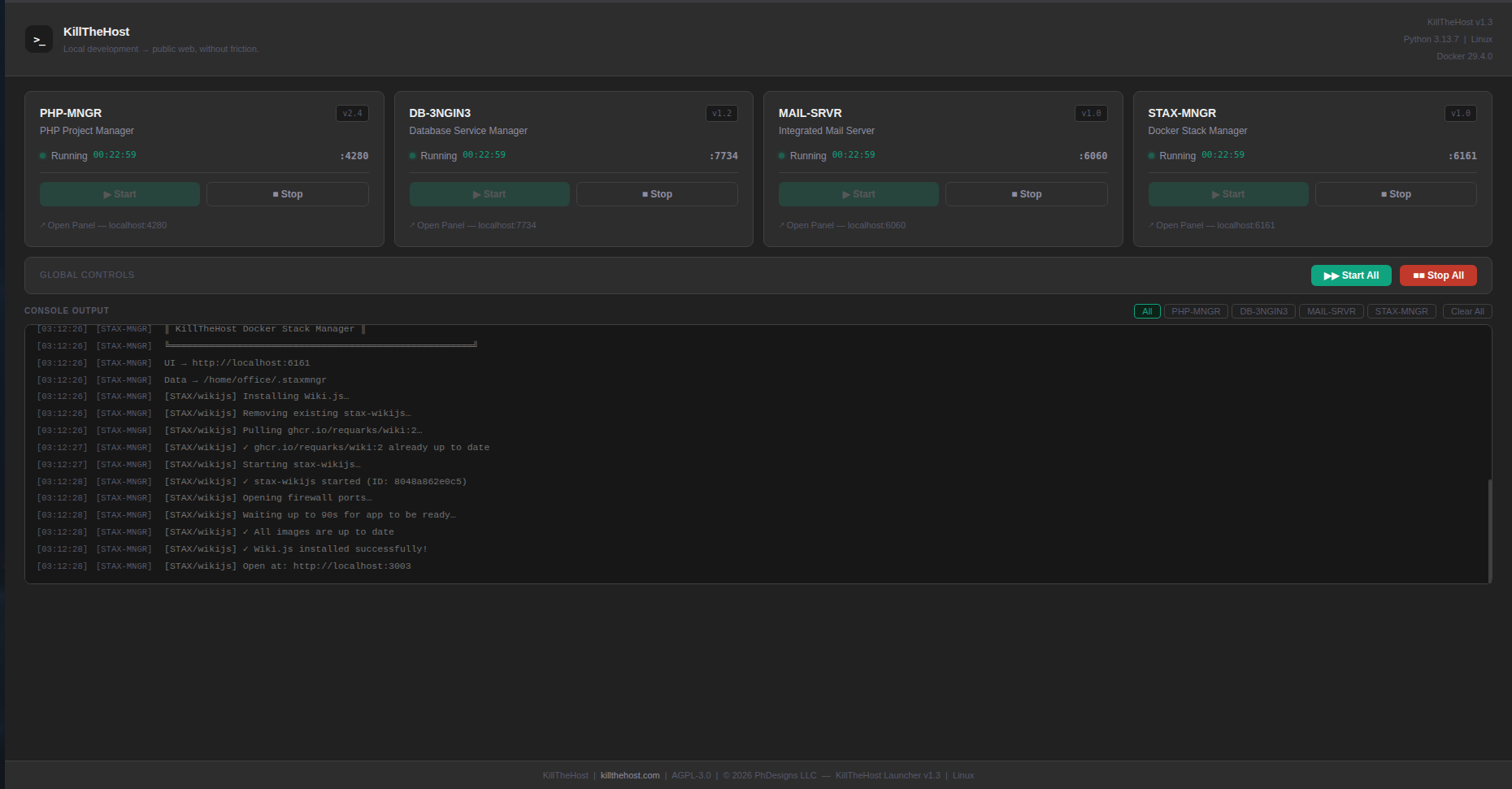Open Panel at localhost:4280

(x=102, y=225)
